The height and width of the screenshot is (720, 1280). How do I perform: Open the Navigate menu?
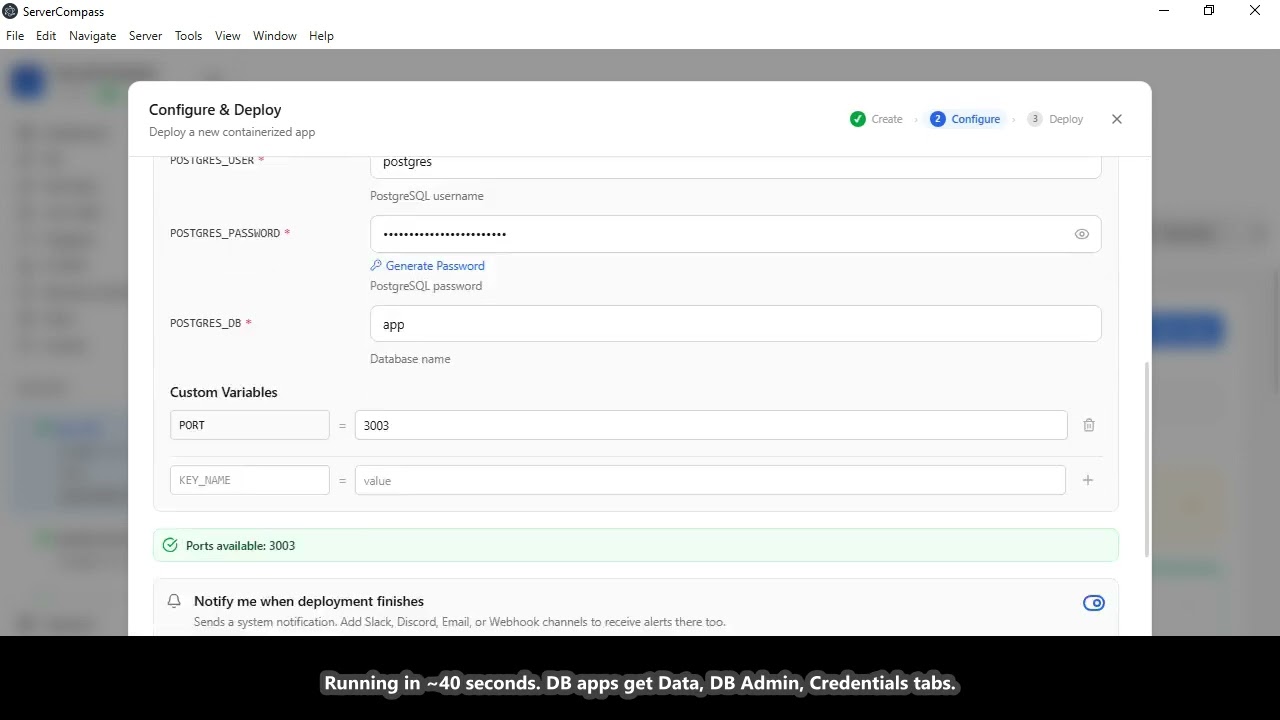pyautogui.click(x=93, y=35)
